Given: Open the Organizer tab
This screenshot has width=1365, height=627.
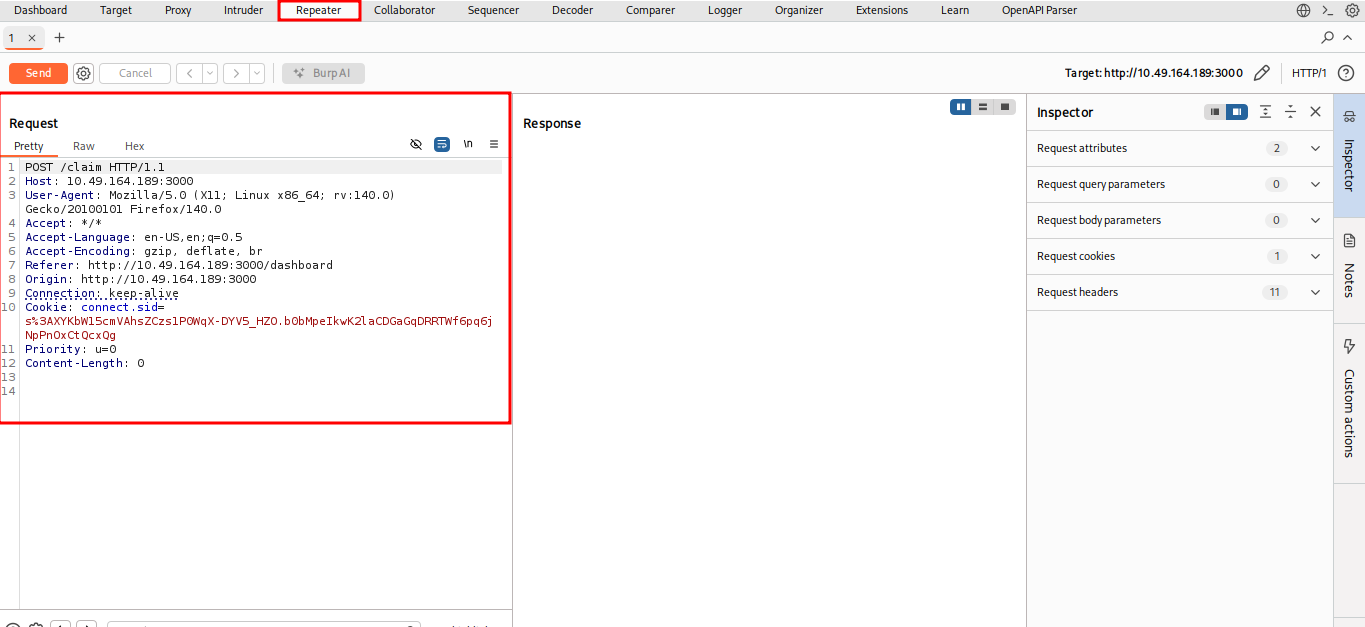Looking at the screenshot, I should point(799,10).
